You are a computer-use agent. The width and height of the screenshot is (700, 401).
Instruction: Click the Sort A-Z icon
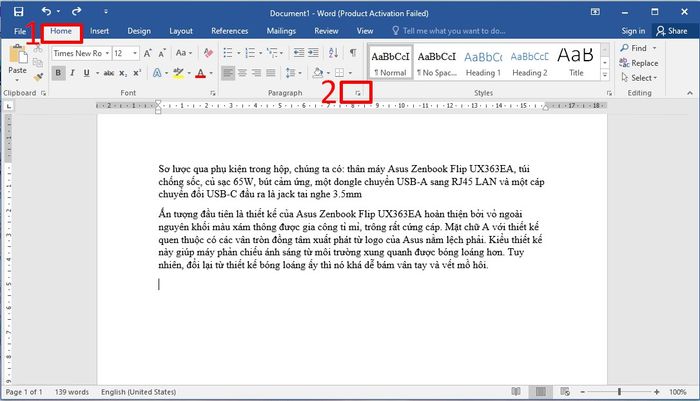[x=333, y=53]
